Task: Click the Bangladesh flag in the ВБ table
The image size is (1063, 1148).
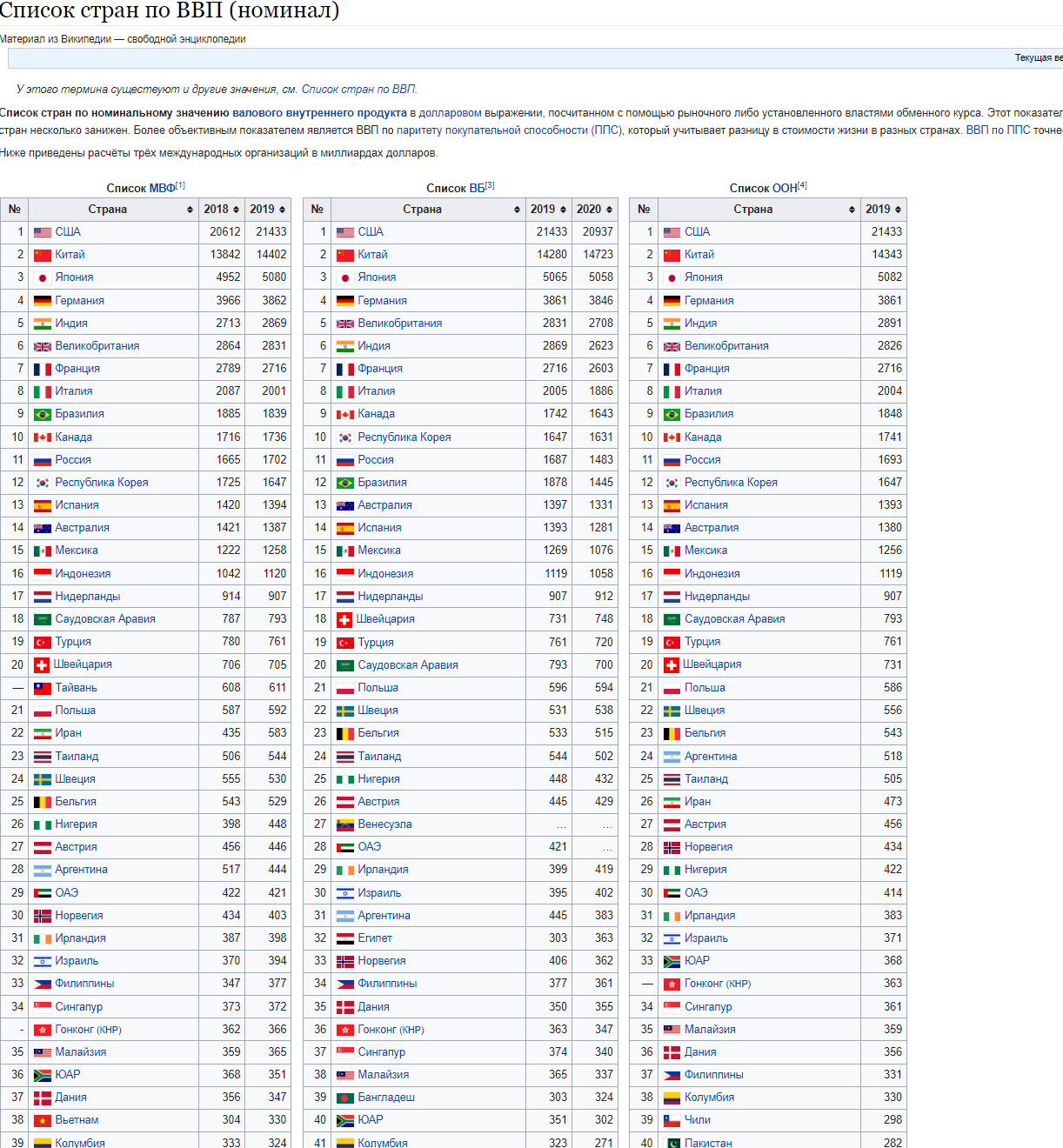Action: pyautogui.click(x=345, y=1098)
